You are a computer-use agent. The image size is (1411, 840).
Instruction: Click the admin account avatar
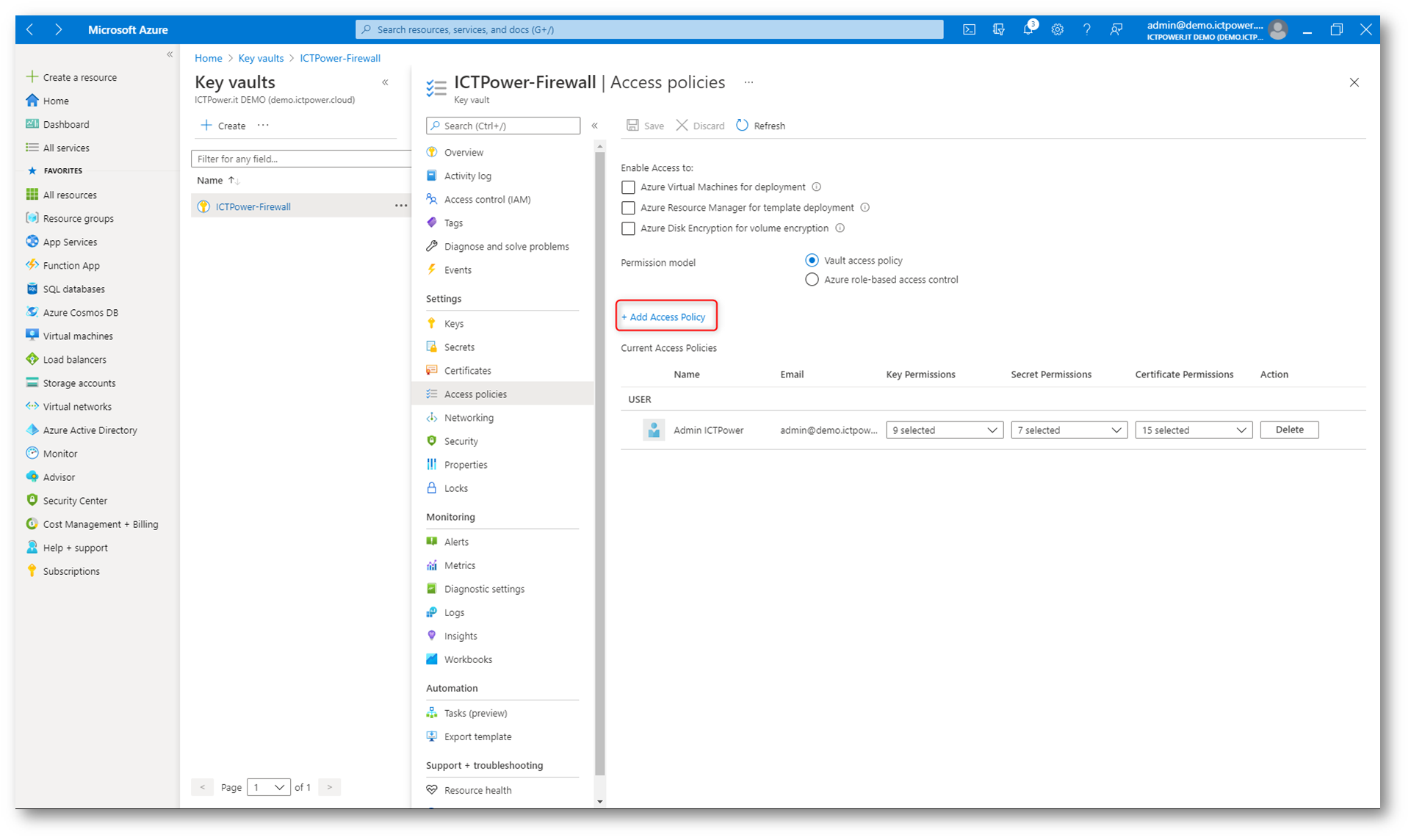[1278, 29]
